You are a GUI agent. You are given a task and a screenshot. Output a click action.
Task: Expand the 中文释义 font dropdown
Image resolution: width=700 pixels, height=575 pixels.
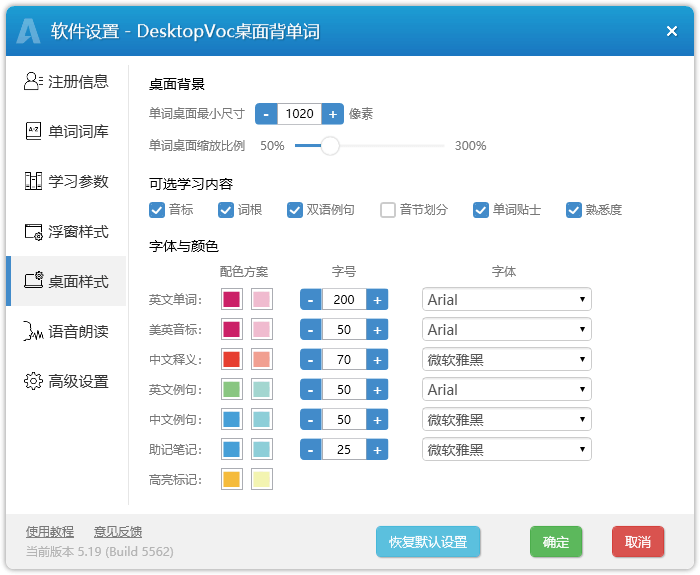[x=506, y=360]
